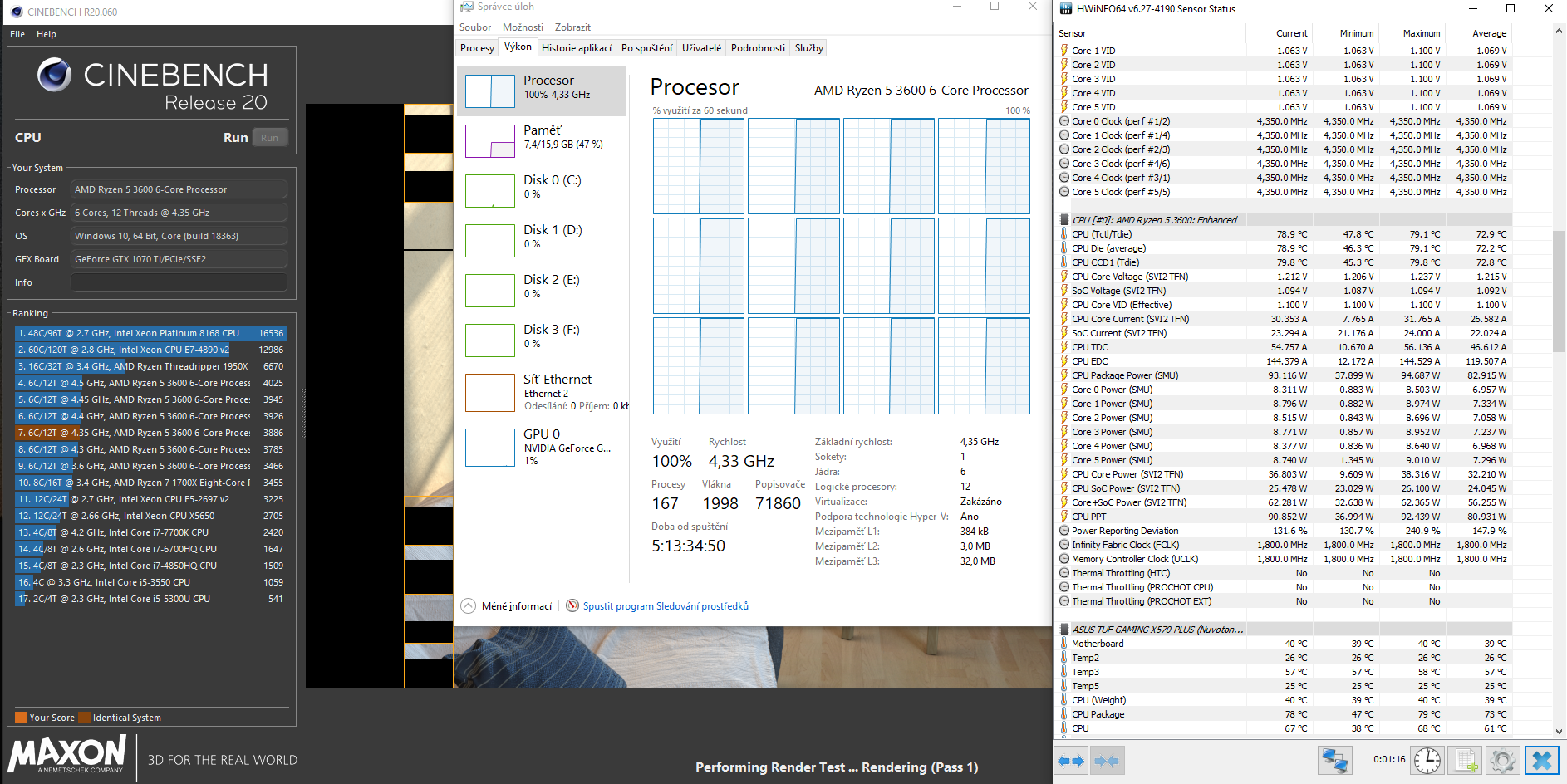The width and height of the screenshot is (1567, 784).
Task: Click the Resource Monitor icon in Task Manager
Action: point(572,606)
